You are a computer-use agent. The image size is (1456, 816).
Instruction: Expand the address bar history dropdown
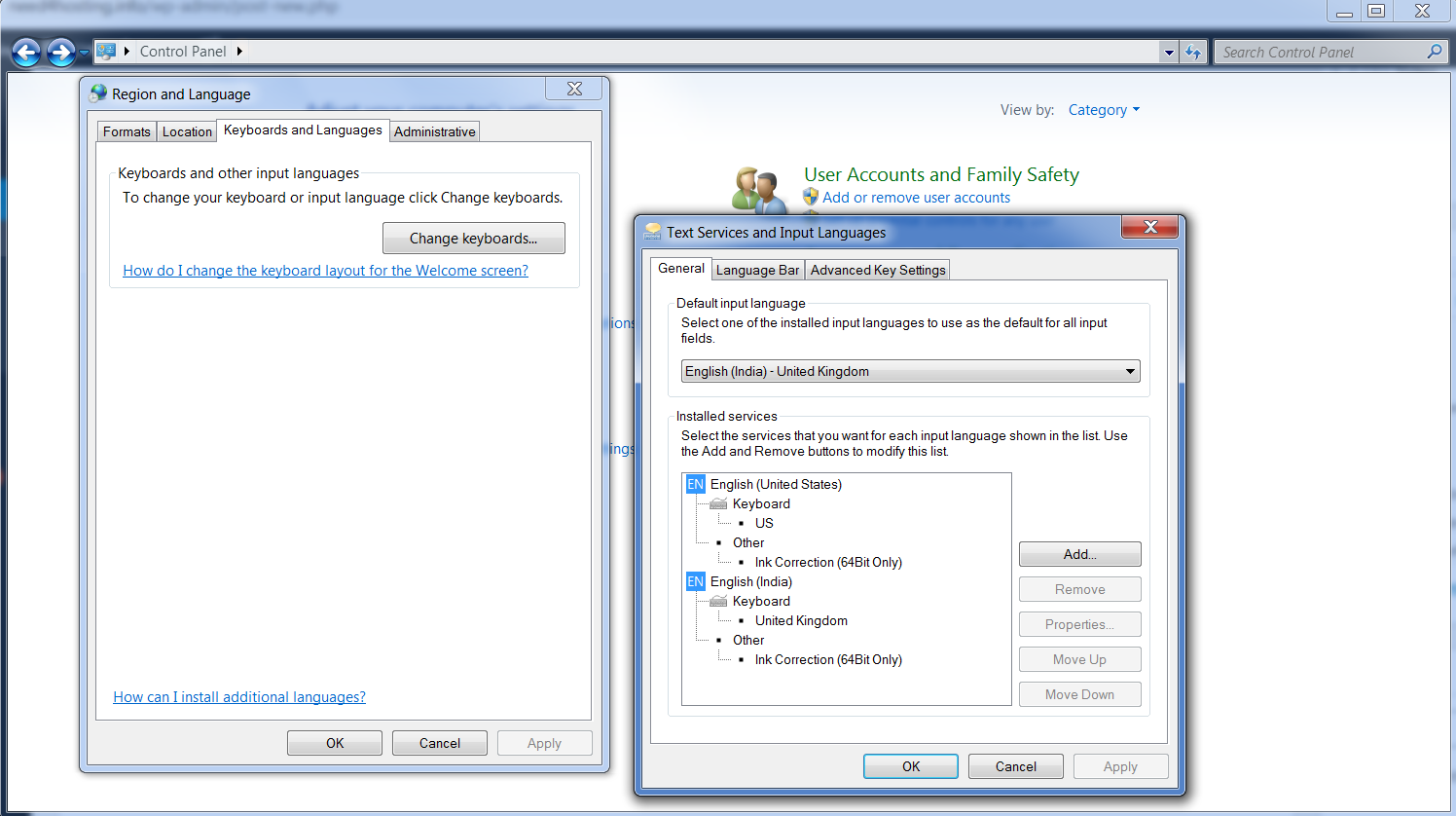1169,53
